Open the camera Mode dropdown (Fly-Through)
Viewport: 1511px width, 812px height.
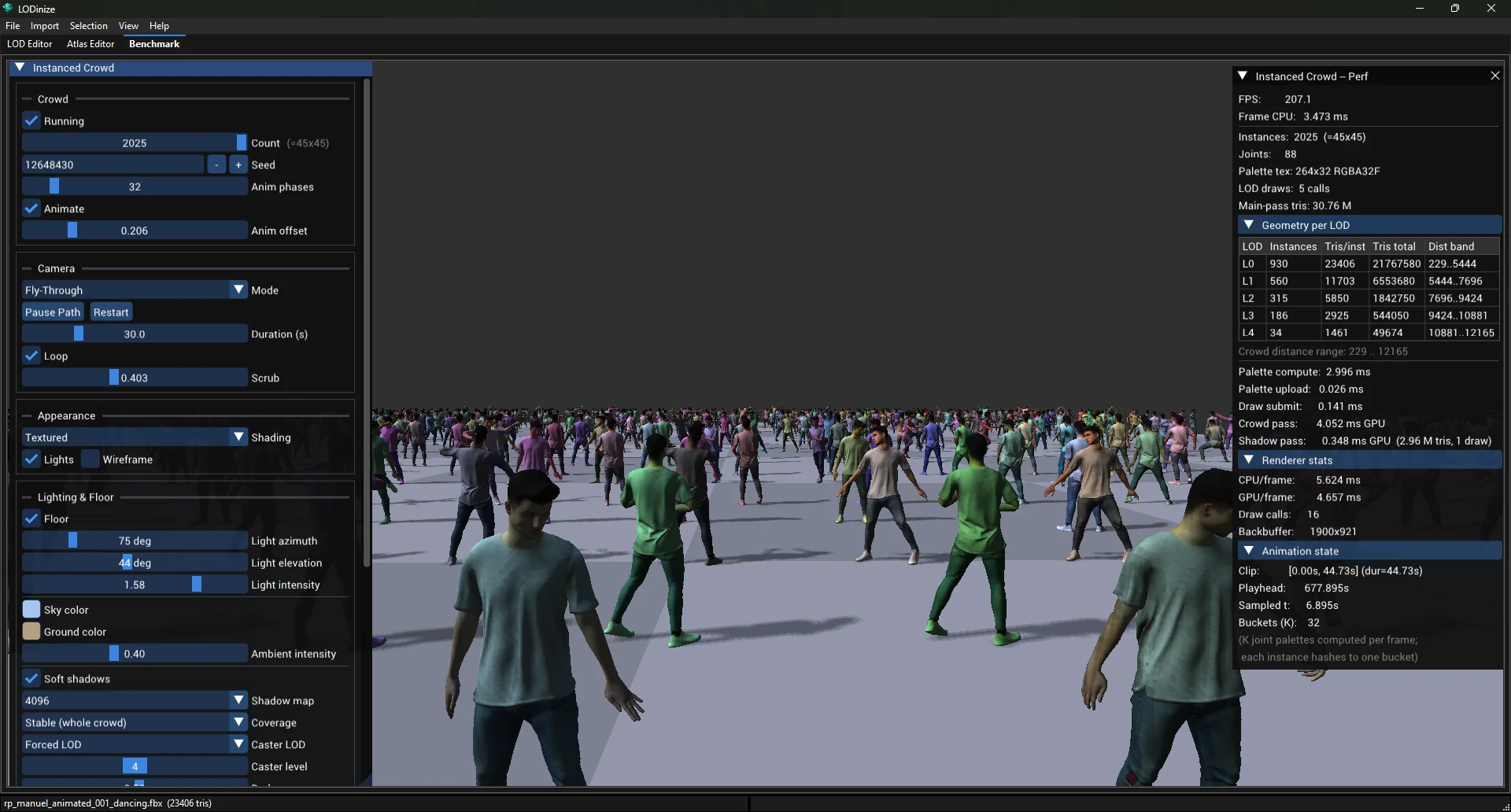[x=135, y=290]
